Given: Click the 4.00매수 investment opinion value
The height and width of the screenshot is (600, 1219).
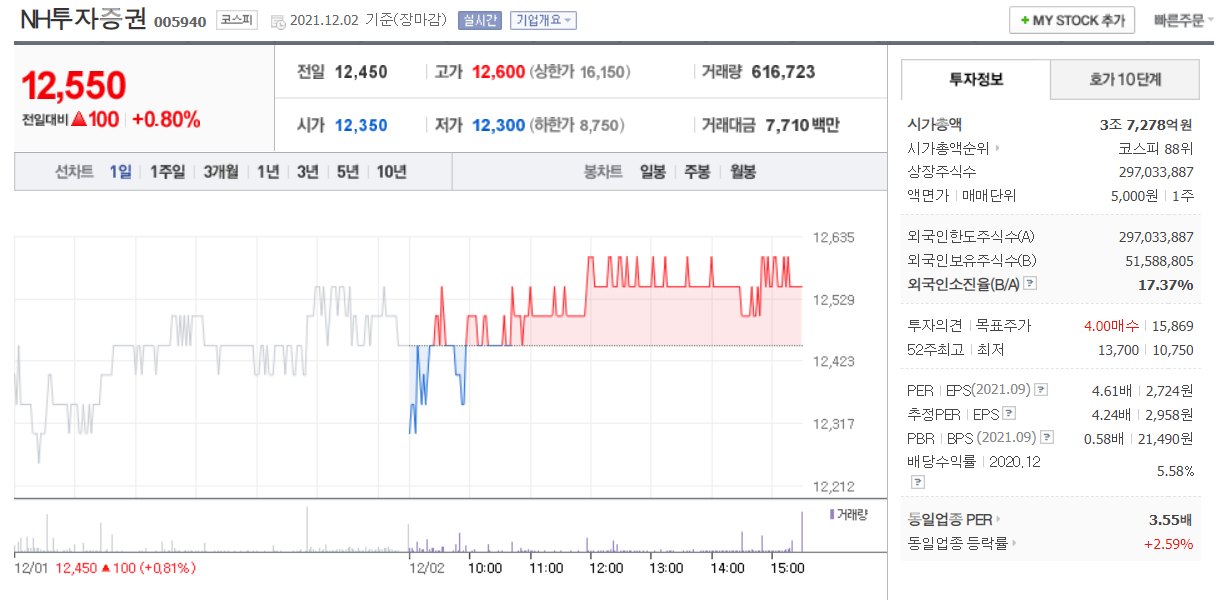Looking at the screenshot, I should click(1111, 326).
